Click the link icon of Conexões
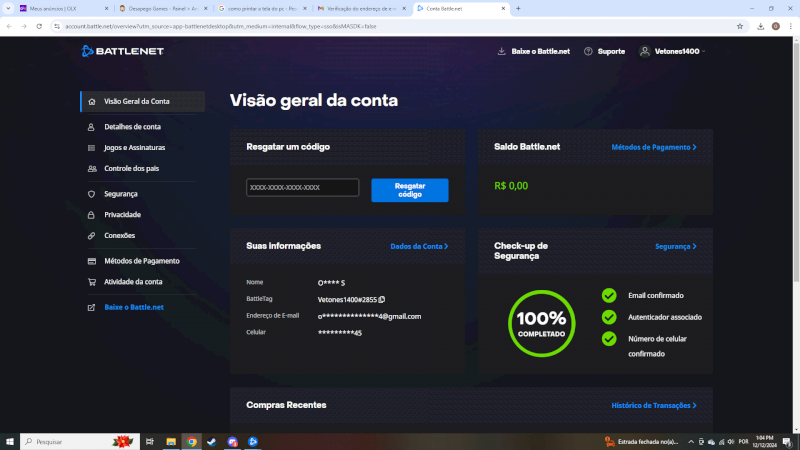 pos(91,236)
